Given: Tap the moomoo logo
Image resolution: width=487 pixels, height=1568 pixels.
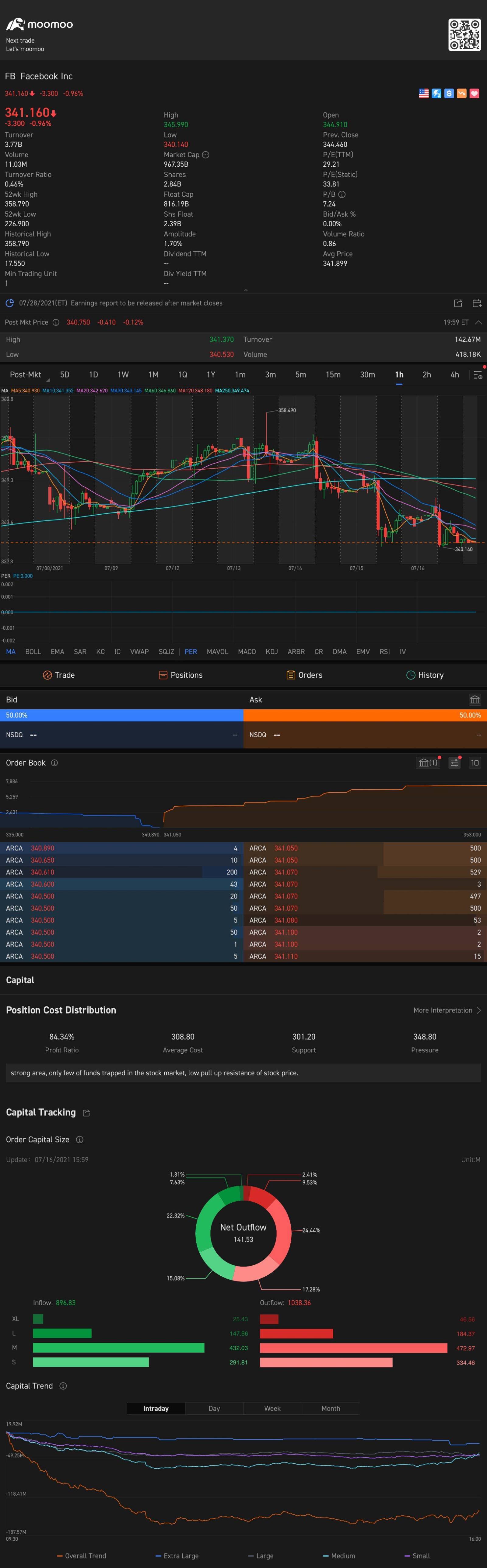Looking at the screenshot, I should pyautogui.click(x=40, y=24).
